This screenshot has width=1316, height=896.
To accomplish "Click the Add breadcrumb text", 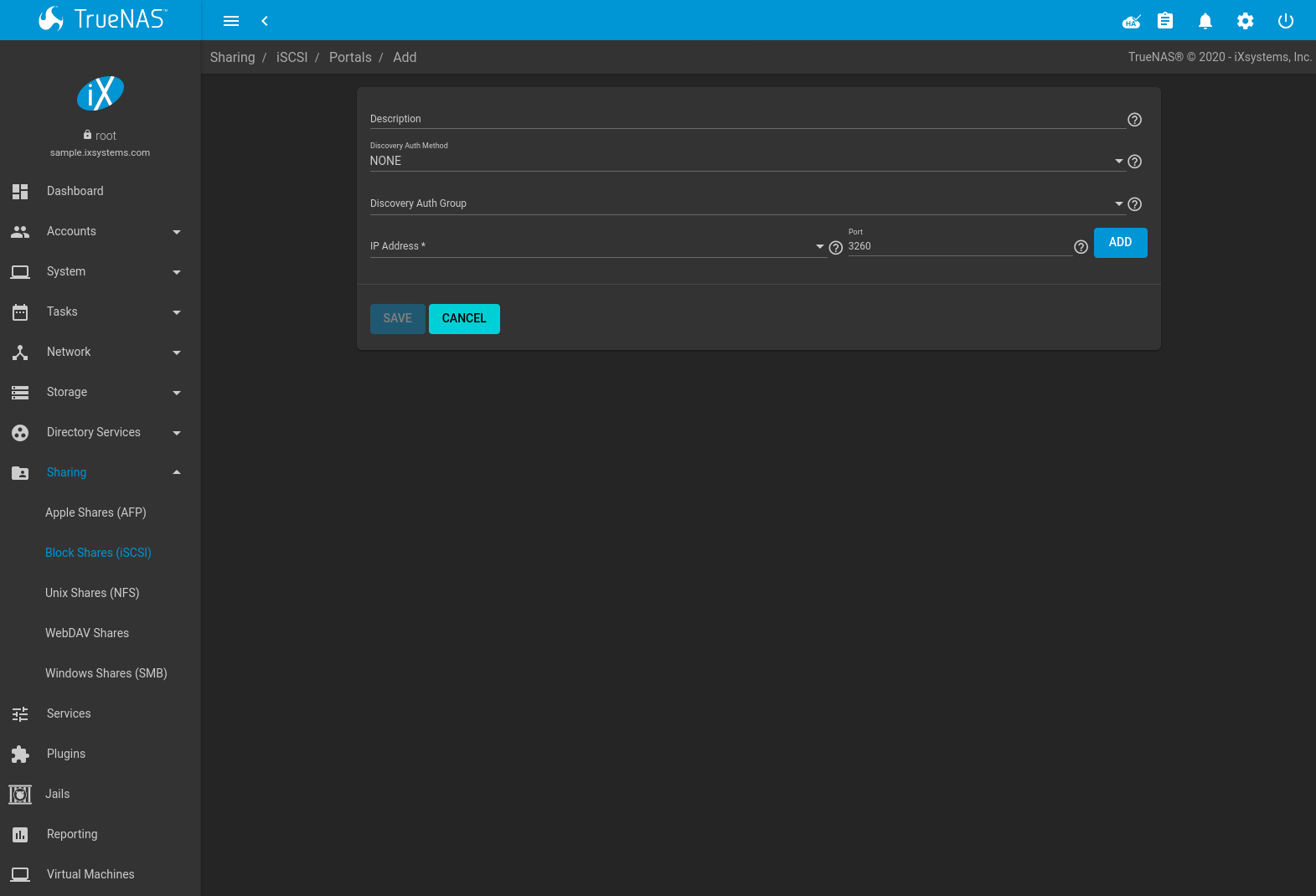I will tap(405, 58).
